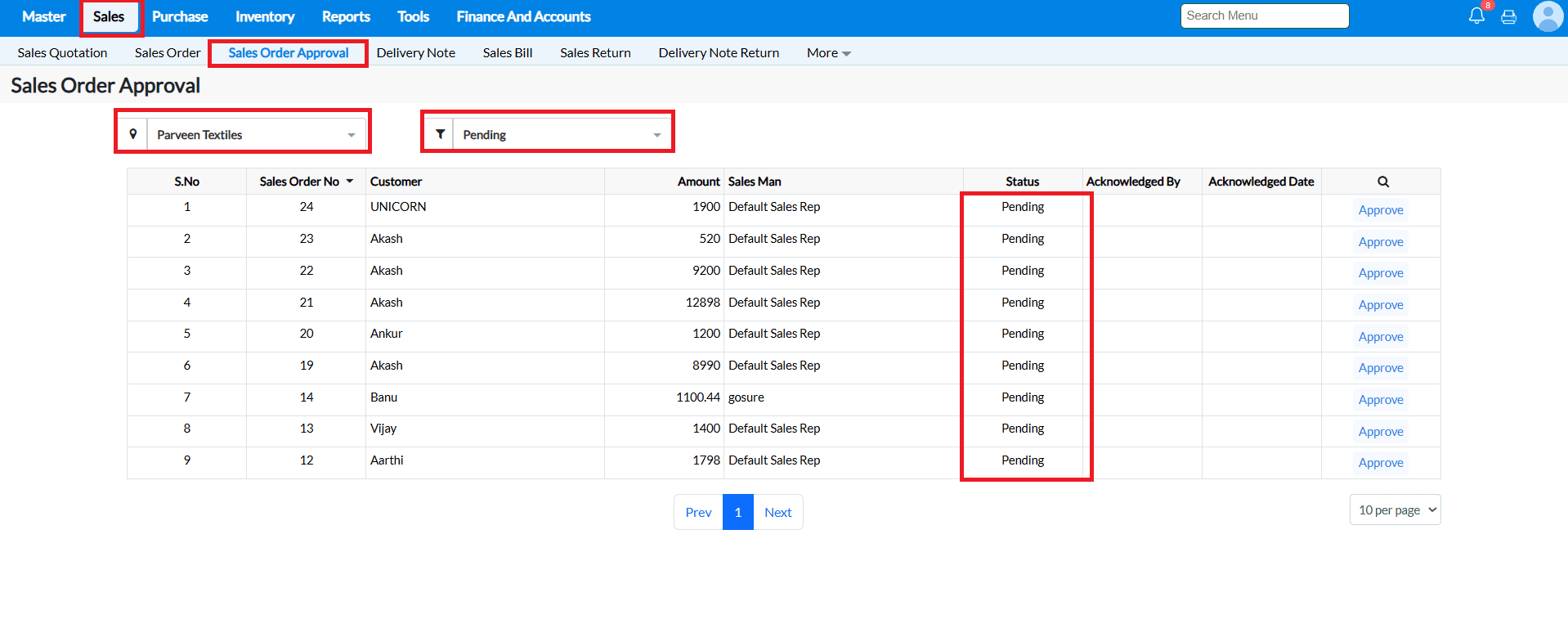Open the Sales Return tab
Image resolution: width=1568 pixels, height=624 pixels.
pyautogui.click(x=595, y=53)
